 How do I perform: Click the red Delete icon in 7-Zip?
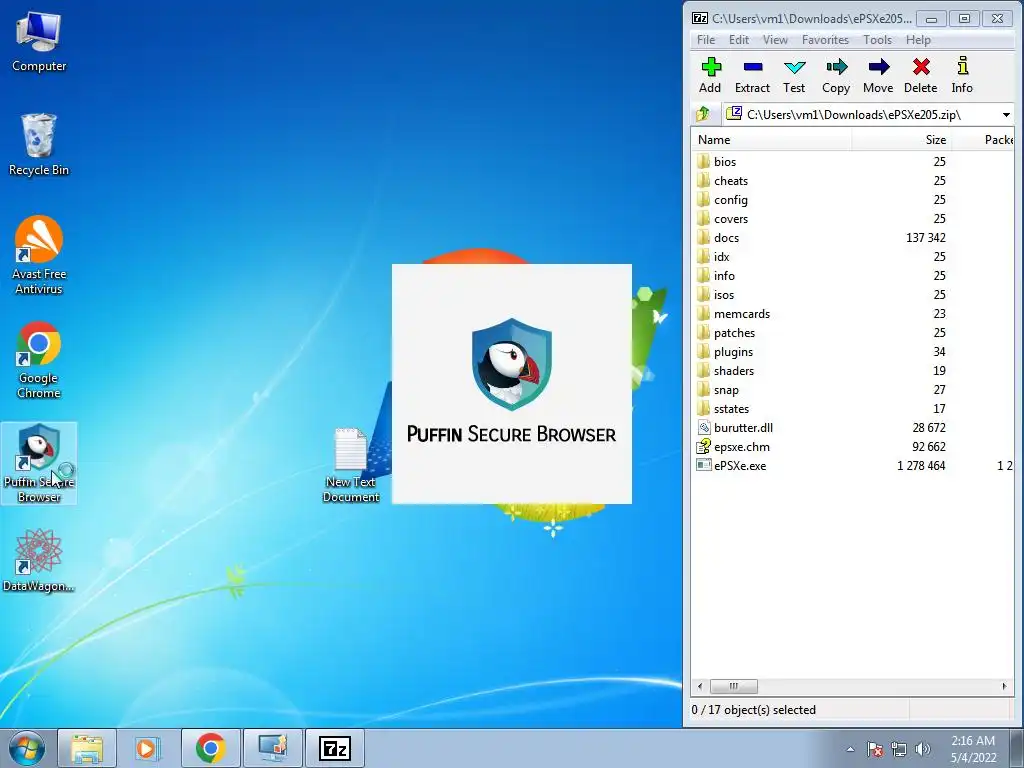click(x=921, y=76)
